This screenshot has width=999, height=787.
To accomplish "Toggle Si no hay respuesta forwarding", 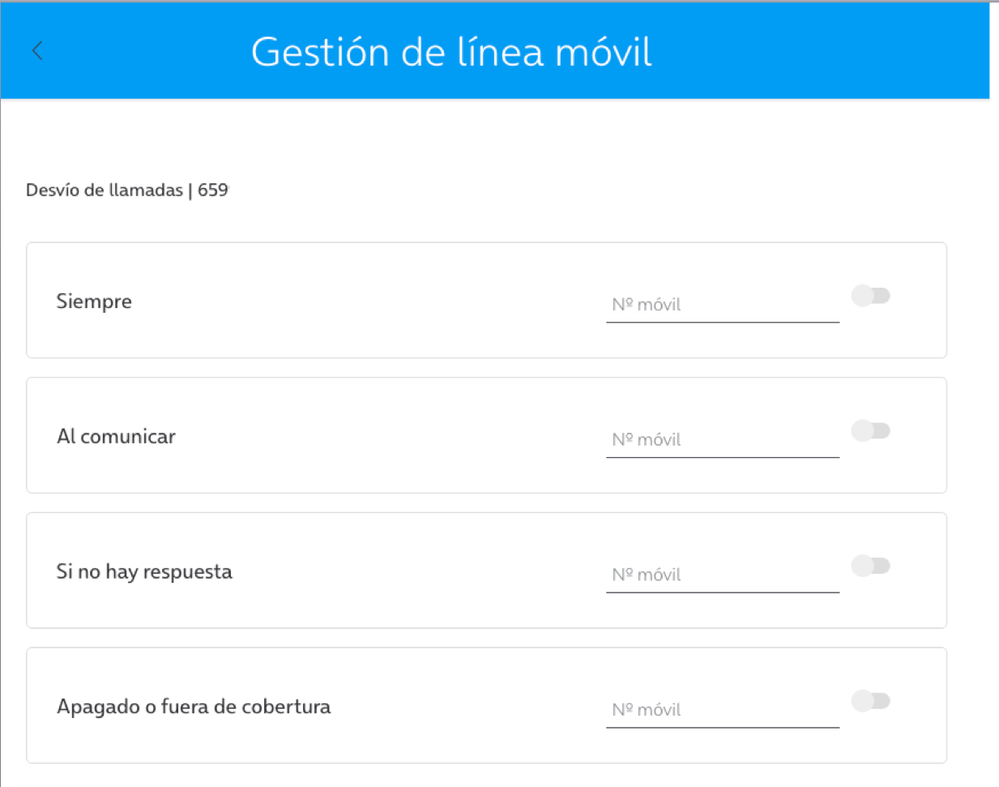I will pos(870,566).
